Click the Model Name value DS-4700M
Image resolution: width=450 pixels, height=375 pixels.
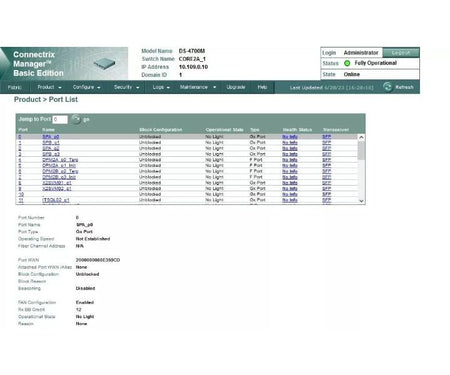coord(192,51)
